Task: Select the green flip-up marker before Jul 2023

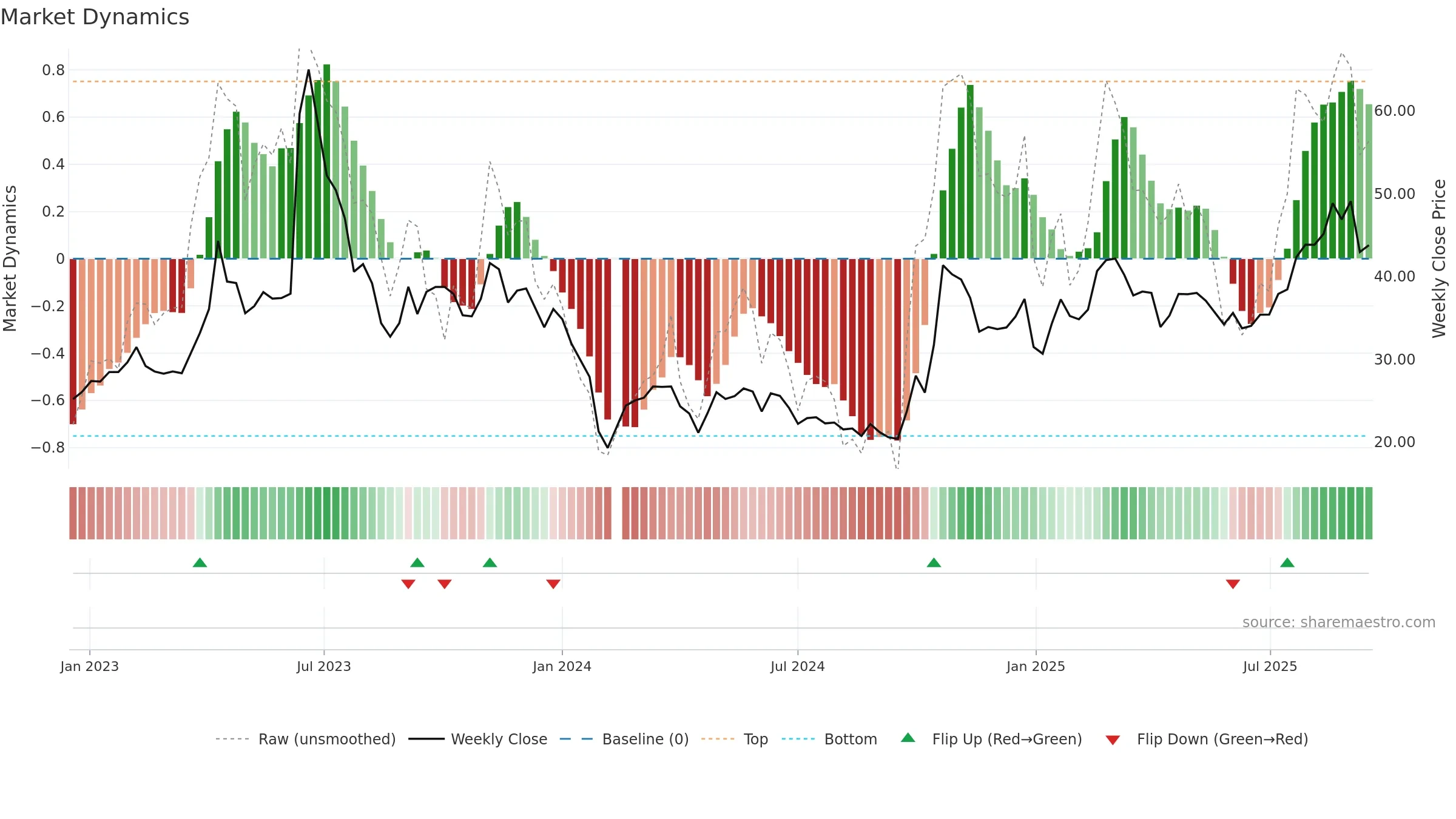Action: (x=200, y=562)
